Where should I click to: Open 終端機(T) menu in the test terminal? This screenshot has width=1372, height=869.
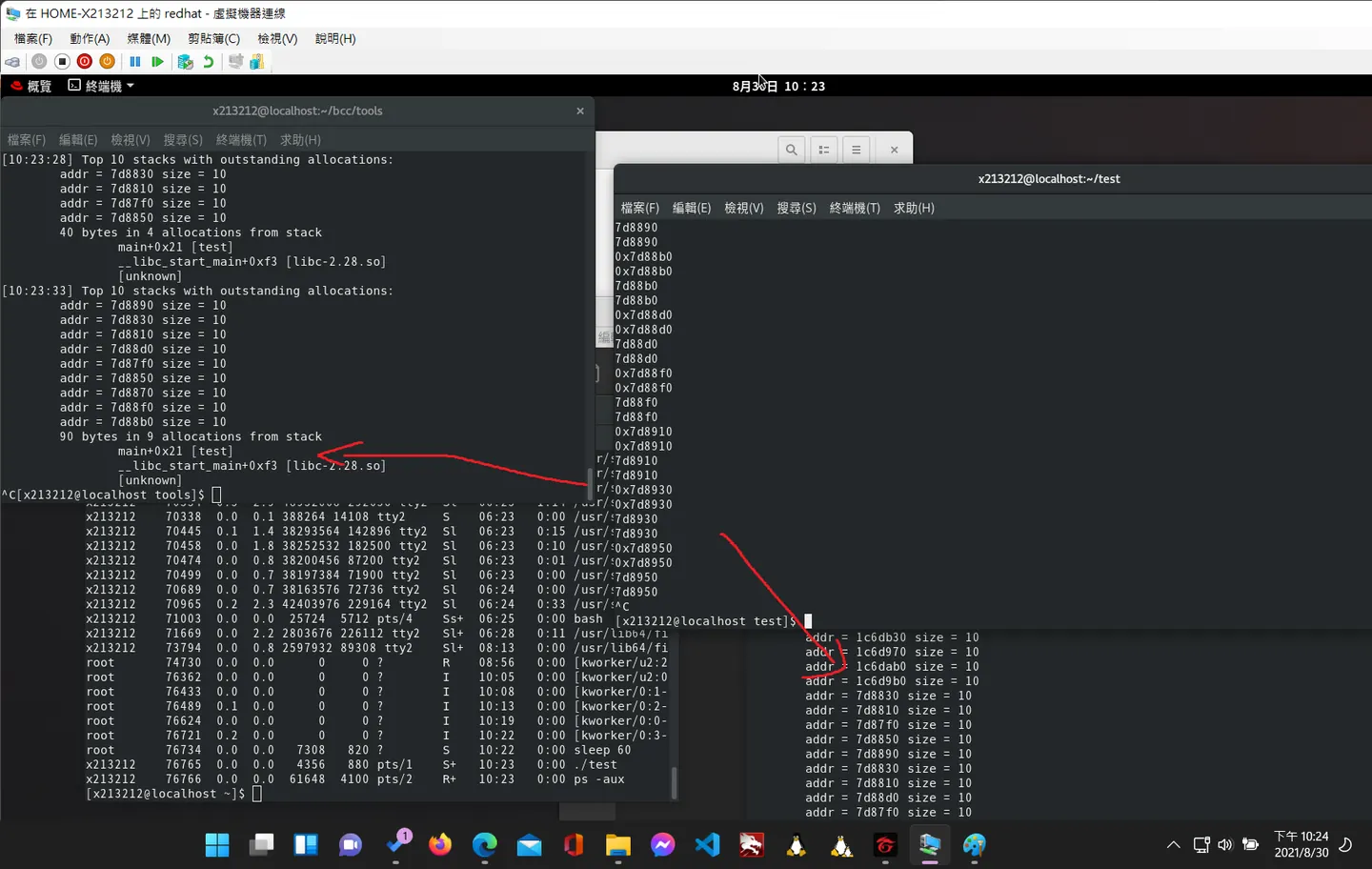tap(855, 208)
